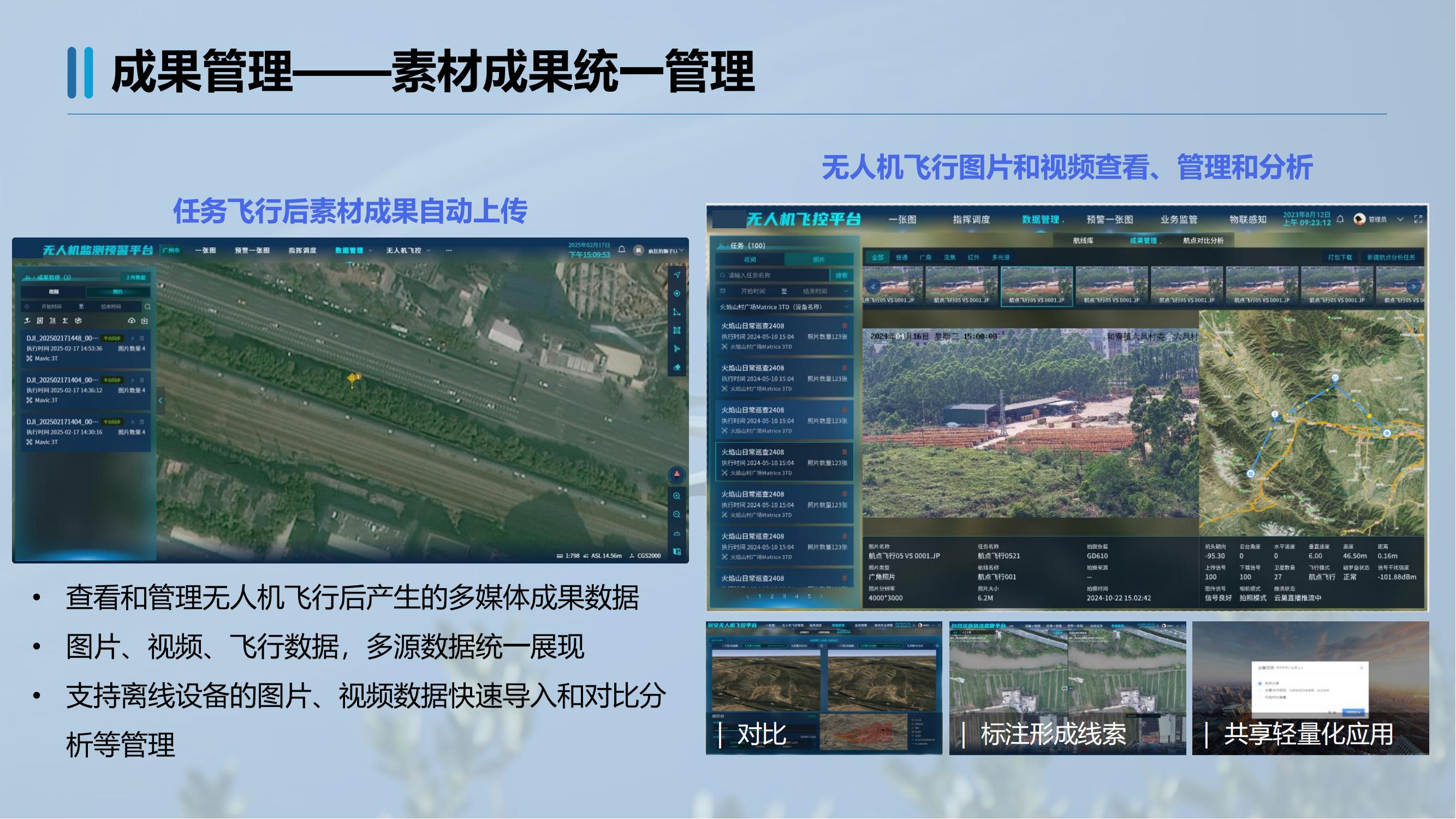Click delete icon on first DJI result
This screenshot has width=1456, height=819.
(142, 338)
